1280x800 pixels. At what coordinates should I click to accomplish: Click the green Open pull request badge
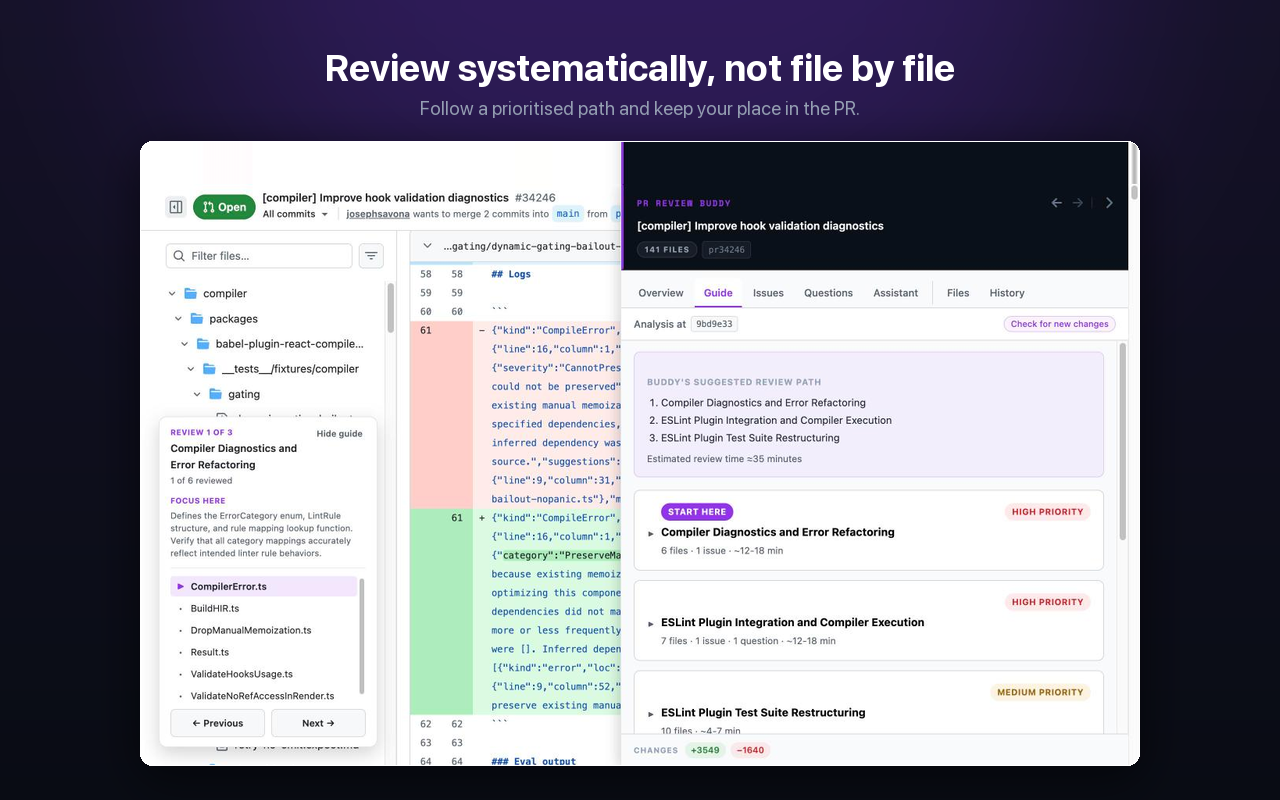click(x=224, y=207)
